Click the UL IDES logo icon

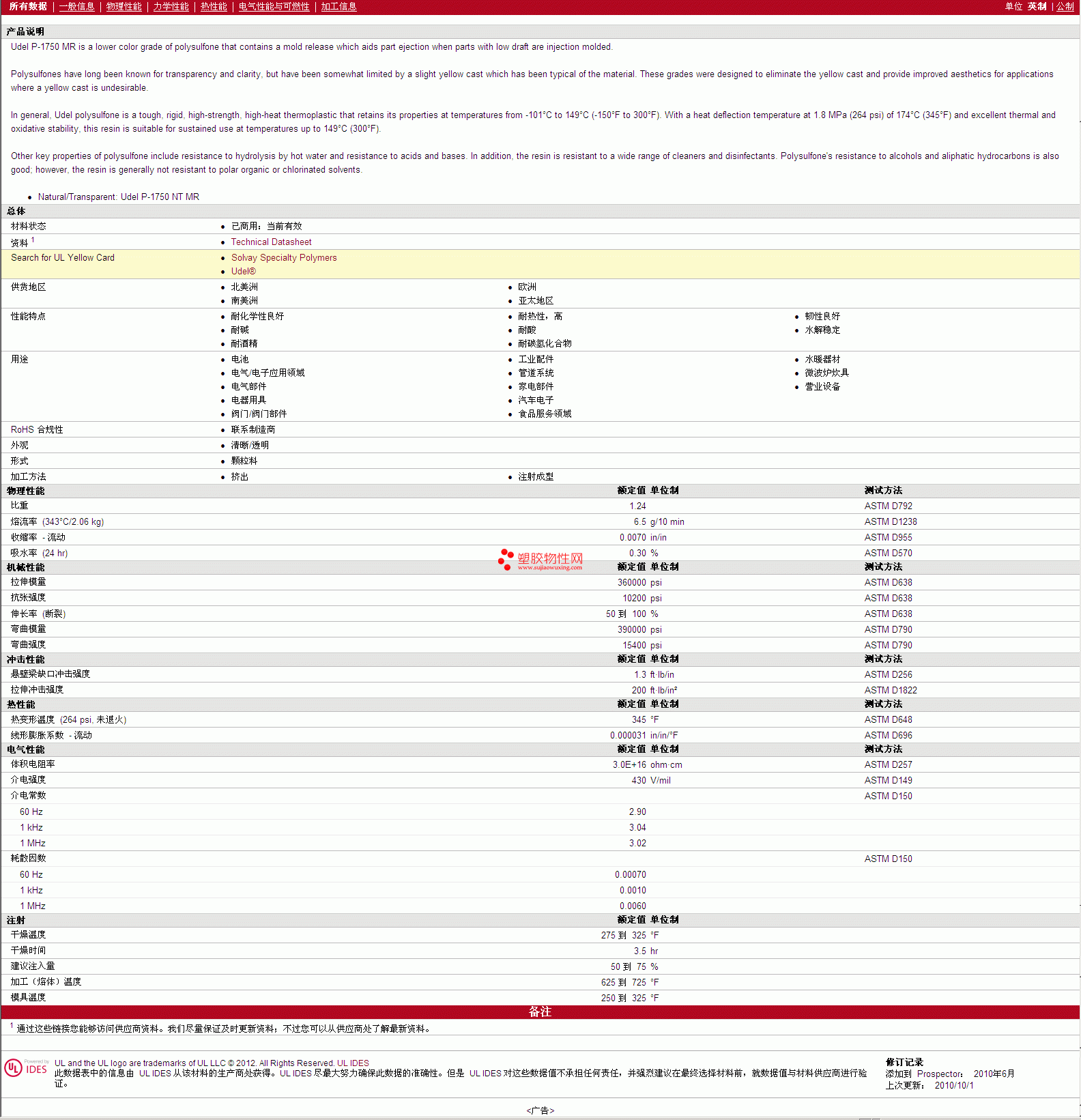[26, 1068]
